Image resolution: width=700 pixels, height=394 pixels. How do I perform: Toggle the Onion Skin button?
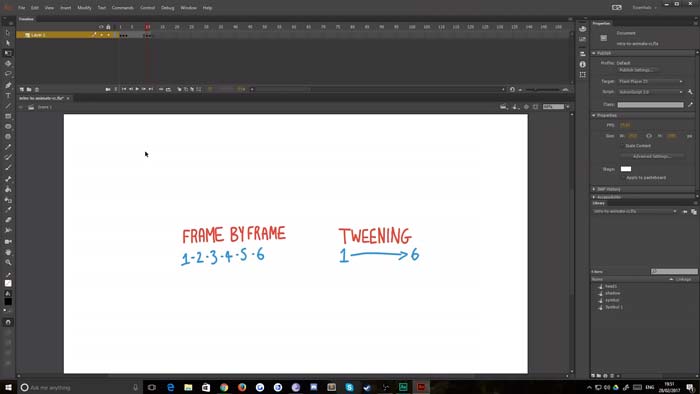[x=179, y=89]
